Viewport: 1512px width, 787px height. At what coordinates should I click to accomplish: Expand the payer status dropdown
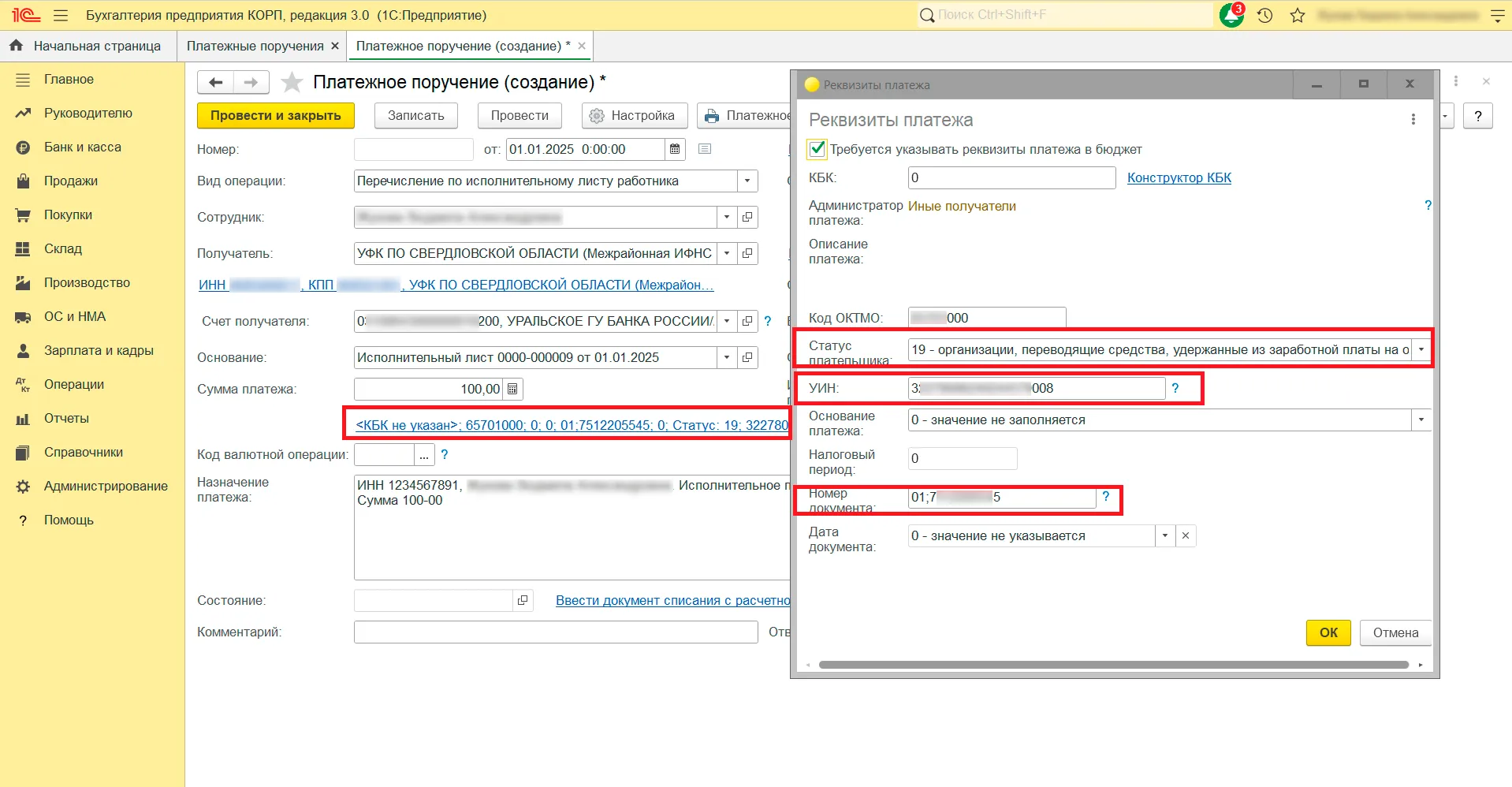pos(1421,349)
